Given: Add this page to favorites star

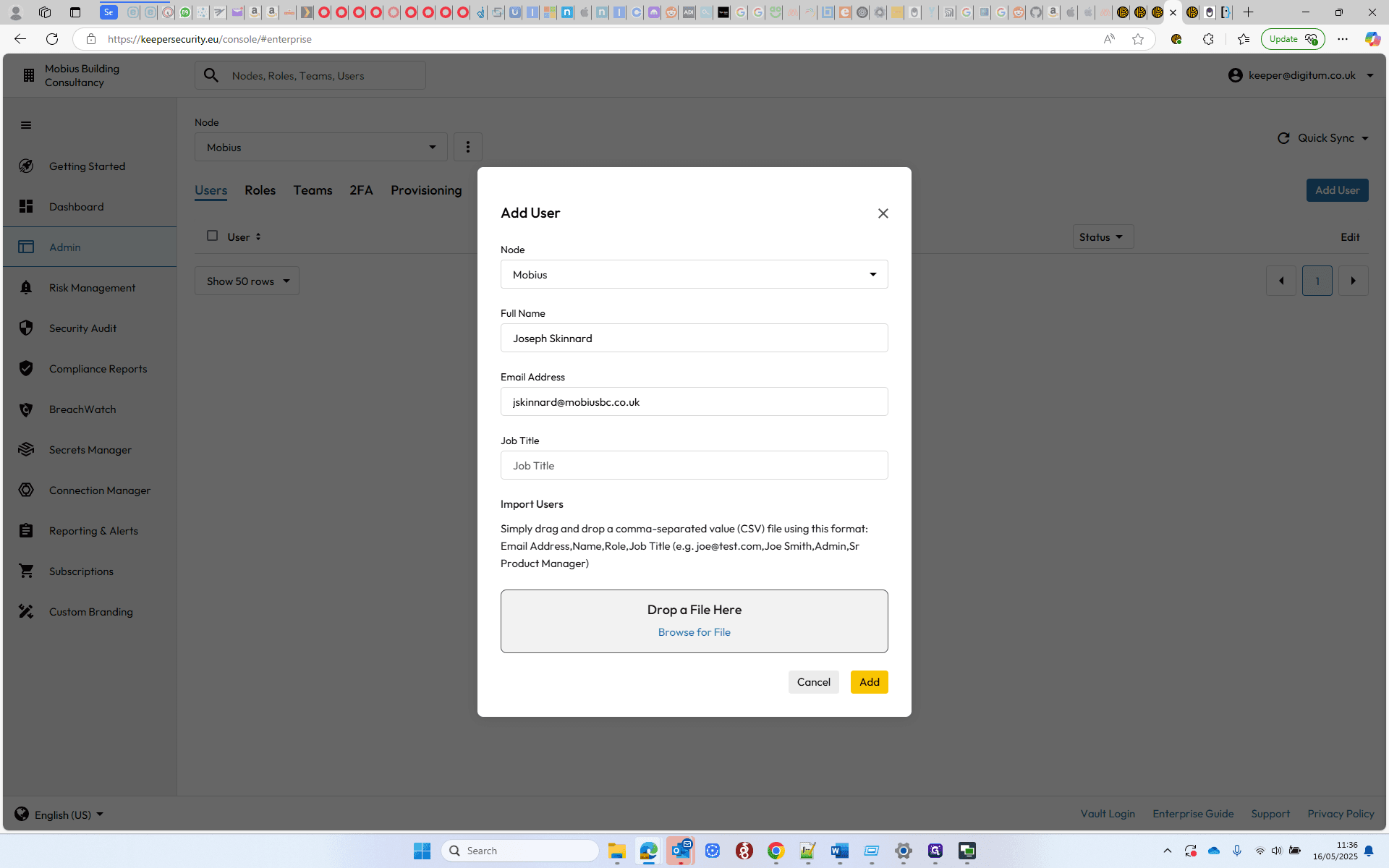Looking at the screenshot, I should tap(1138, 39).
